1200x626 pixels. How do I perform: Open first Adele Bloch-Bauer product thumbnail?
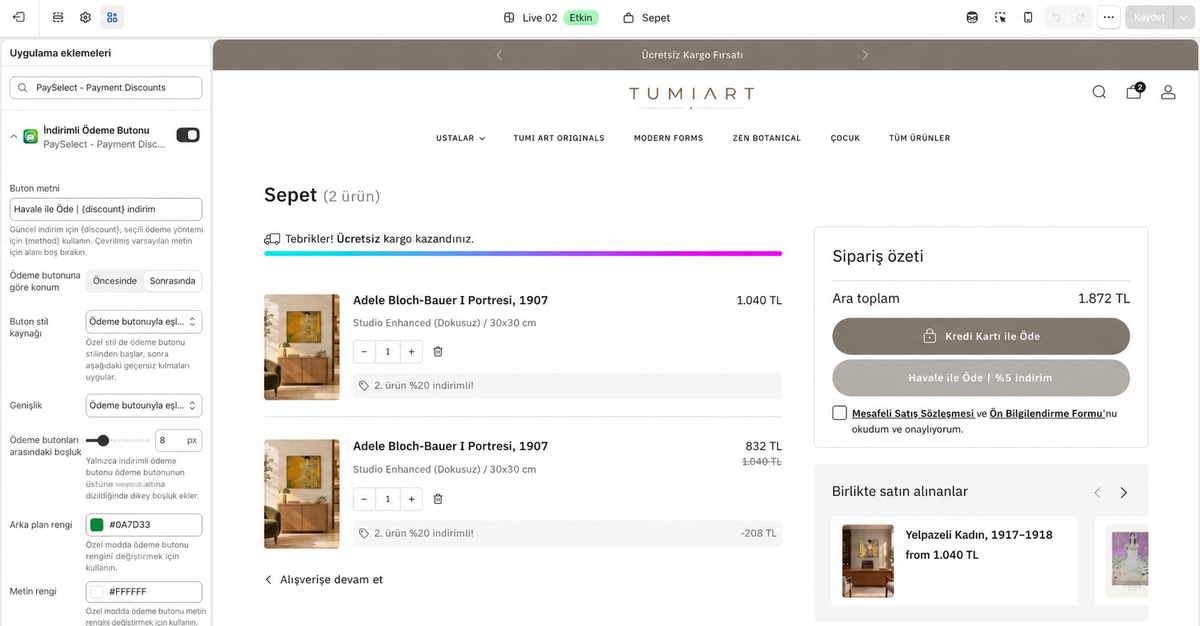pyautogui.click(x=302, y=347)
